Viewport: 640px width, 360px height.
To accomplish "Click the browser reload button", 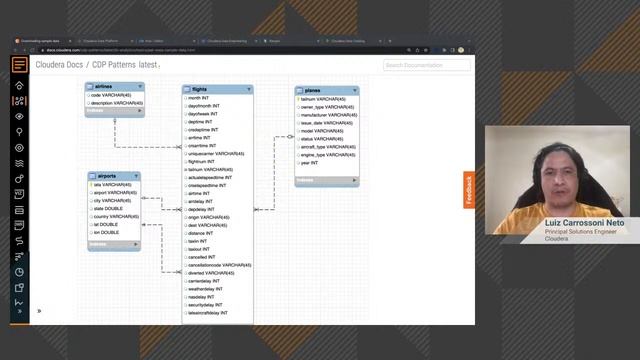I will pyautogui.click(x=33, y=50).
